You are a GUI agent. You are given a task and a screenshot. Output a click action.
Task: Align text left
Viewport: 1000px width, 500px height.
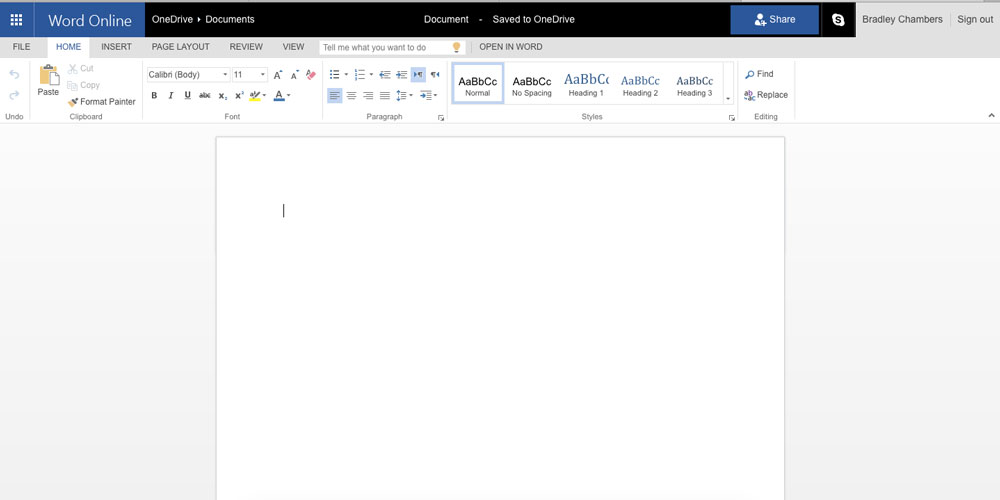(x=335, y=96)
